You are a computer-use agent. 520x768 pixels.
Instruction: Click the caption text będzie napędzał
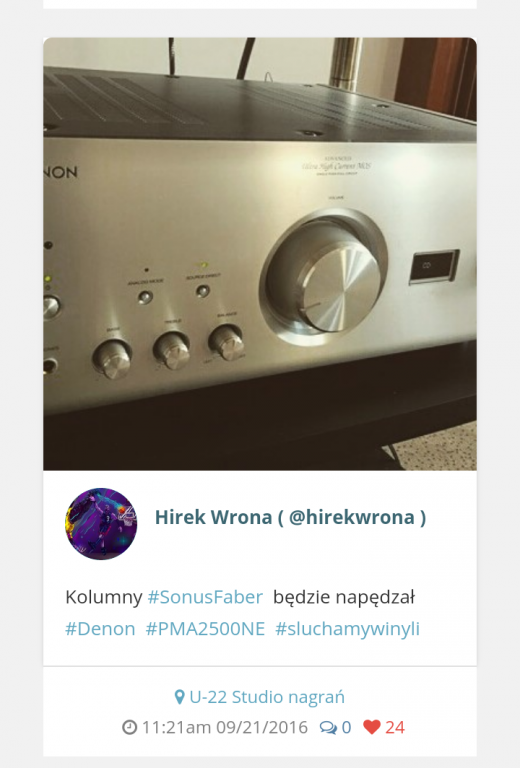point(344,598)
